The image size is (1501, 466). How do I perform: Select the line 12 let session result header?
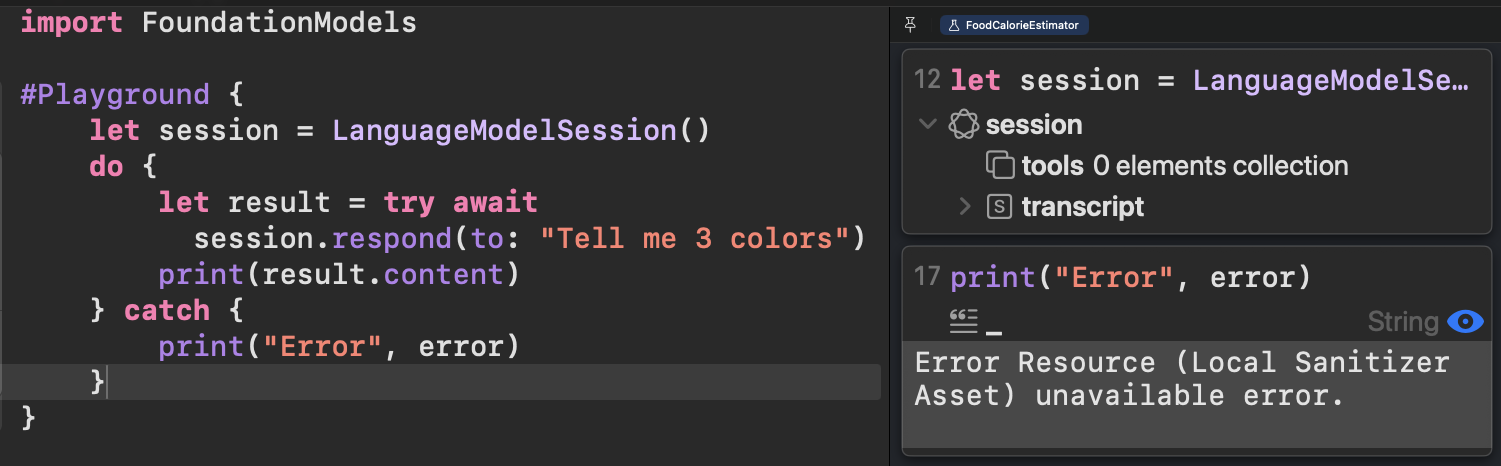click(x=1197, y=80)
